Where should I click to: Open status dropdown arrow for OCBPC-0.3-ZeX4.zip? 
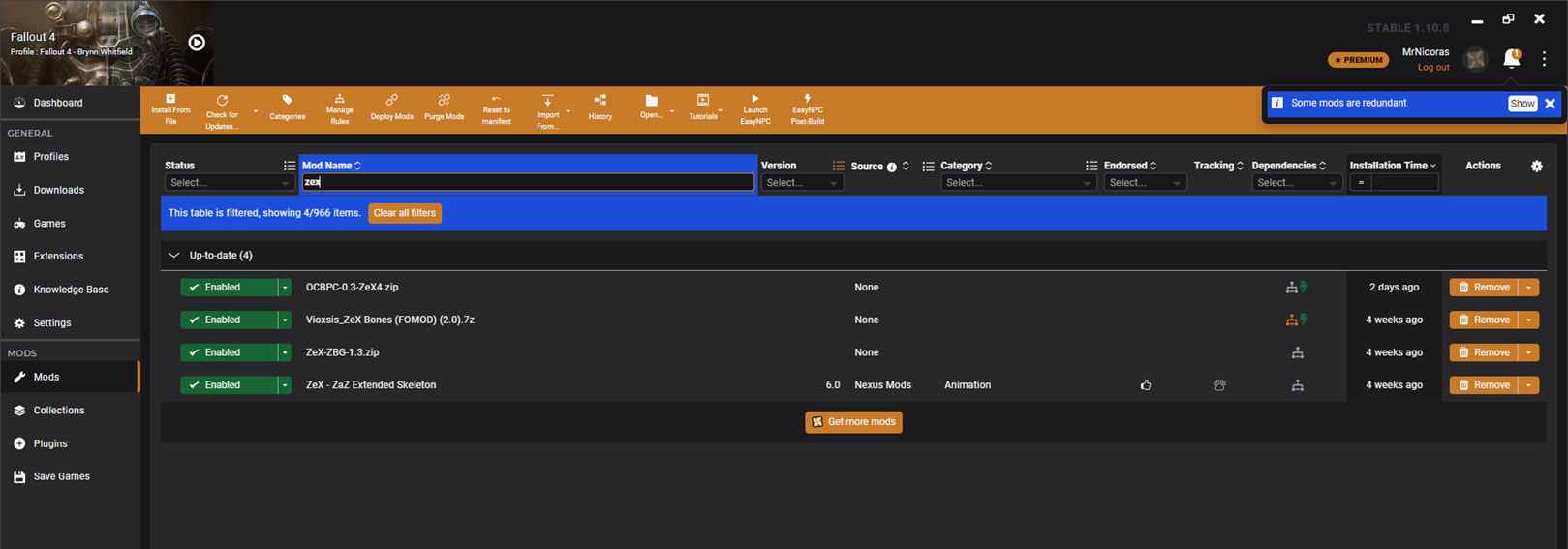[285, 288]
